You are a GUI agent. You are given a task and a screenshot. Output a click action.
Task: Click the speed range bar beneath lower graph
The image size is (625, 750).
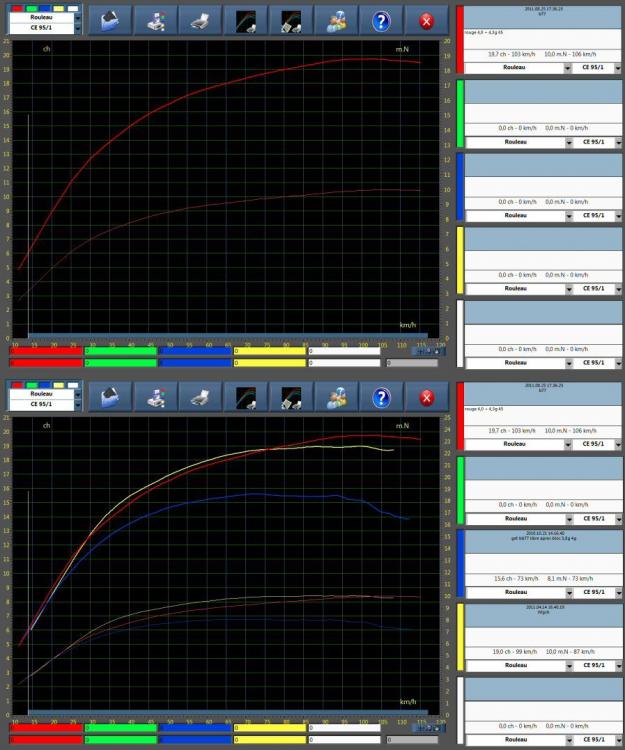pos(228,712)
